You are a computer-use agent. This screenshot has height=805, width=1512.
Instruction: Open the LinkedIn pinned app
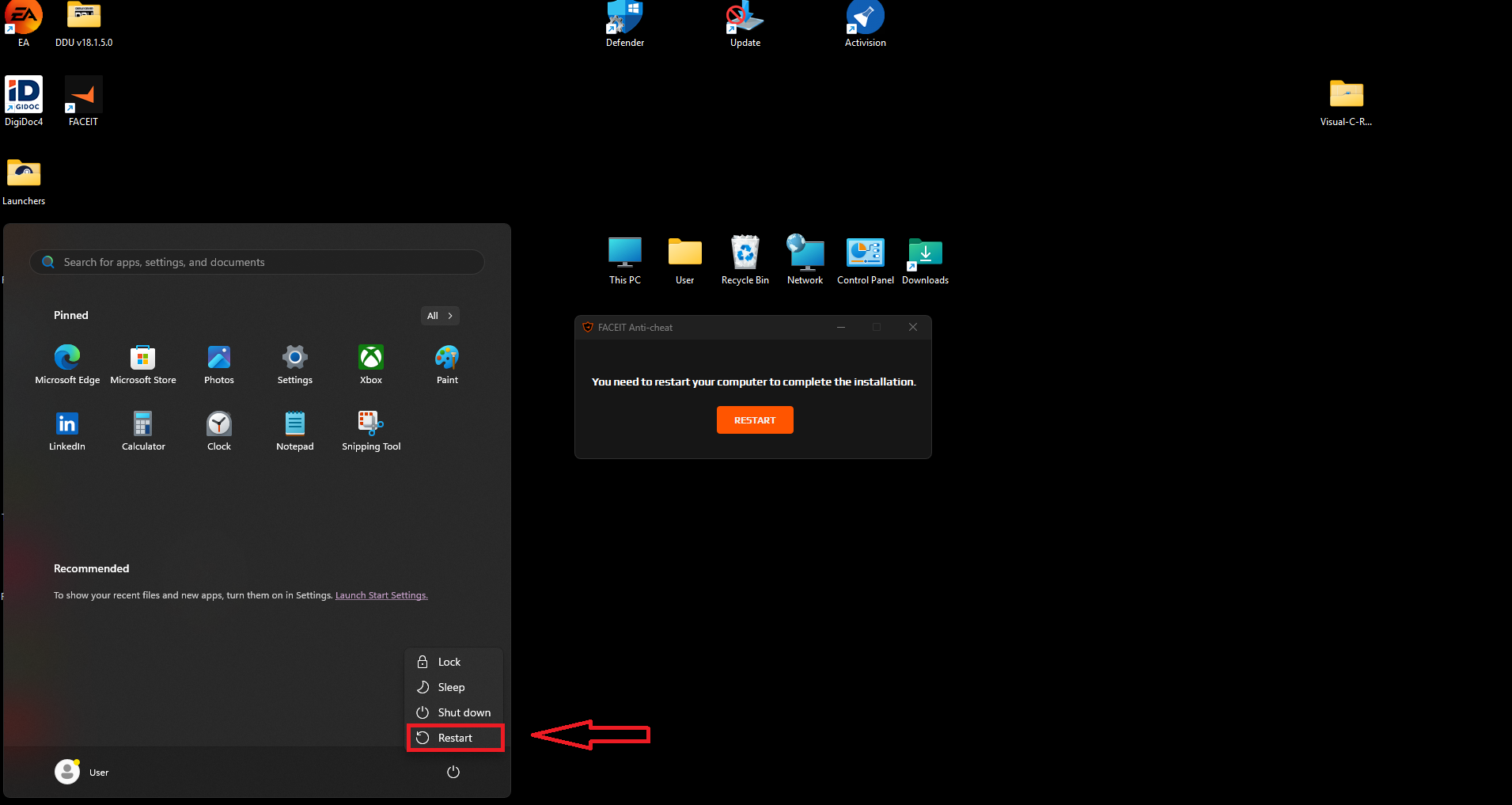67,431
